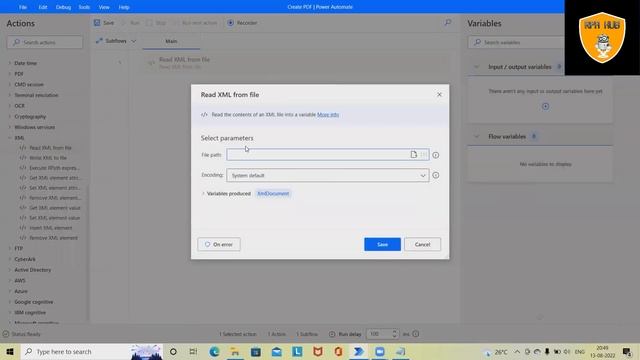Screen dimensions: 640x360
Task: Select Insert XML element action
Action: [51, 228]
